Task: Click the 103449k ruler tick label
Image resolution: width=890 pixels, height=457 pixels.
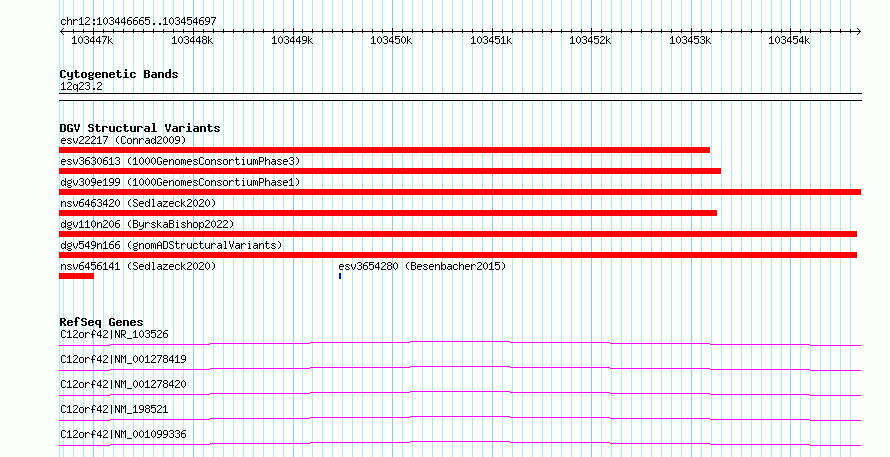Action: click(292, 41)
